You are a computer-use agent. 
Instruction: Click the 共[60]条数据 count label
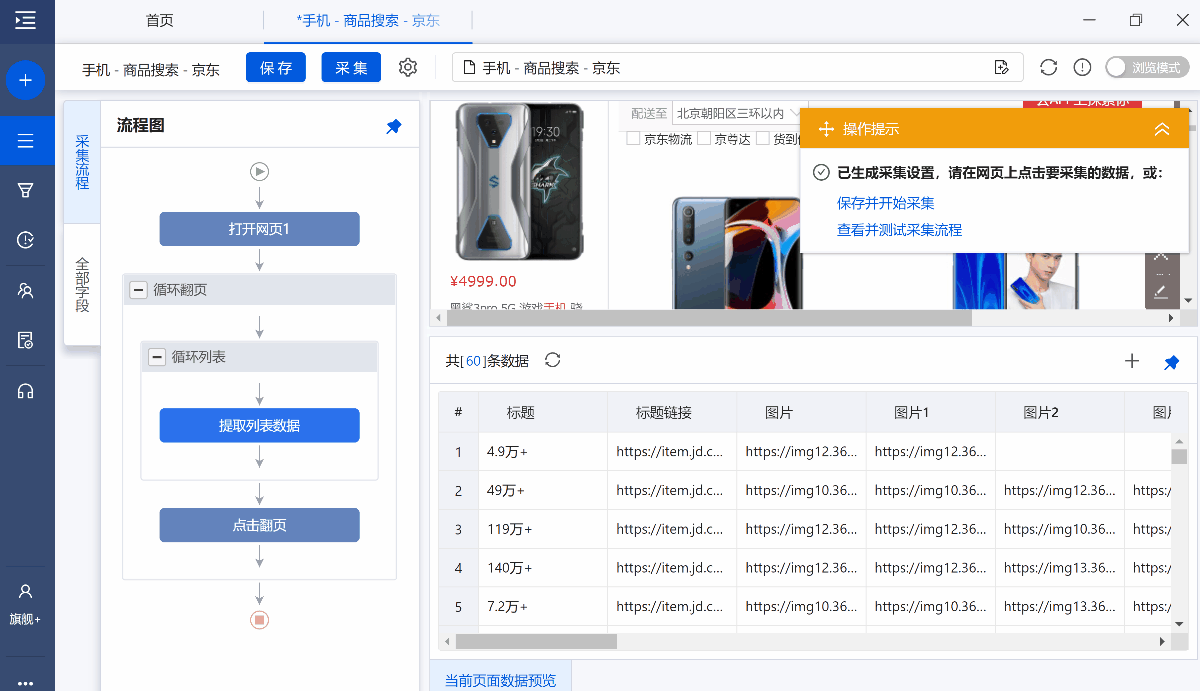coord(487,361)
